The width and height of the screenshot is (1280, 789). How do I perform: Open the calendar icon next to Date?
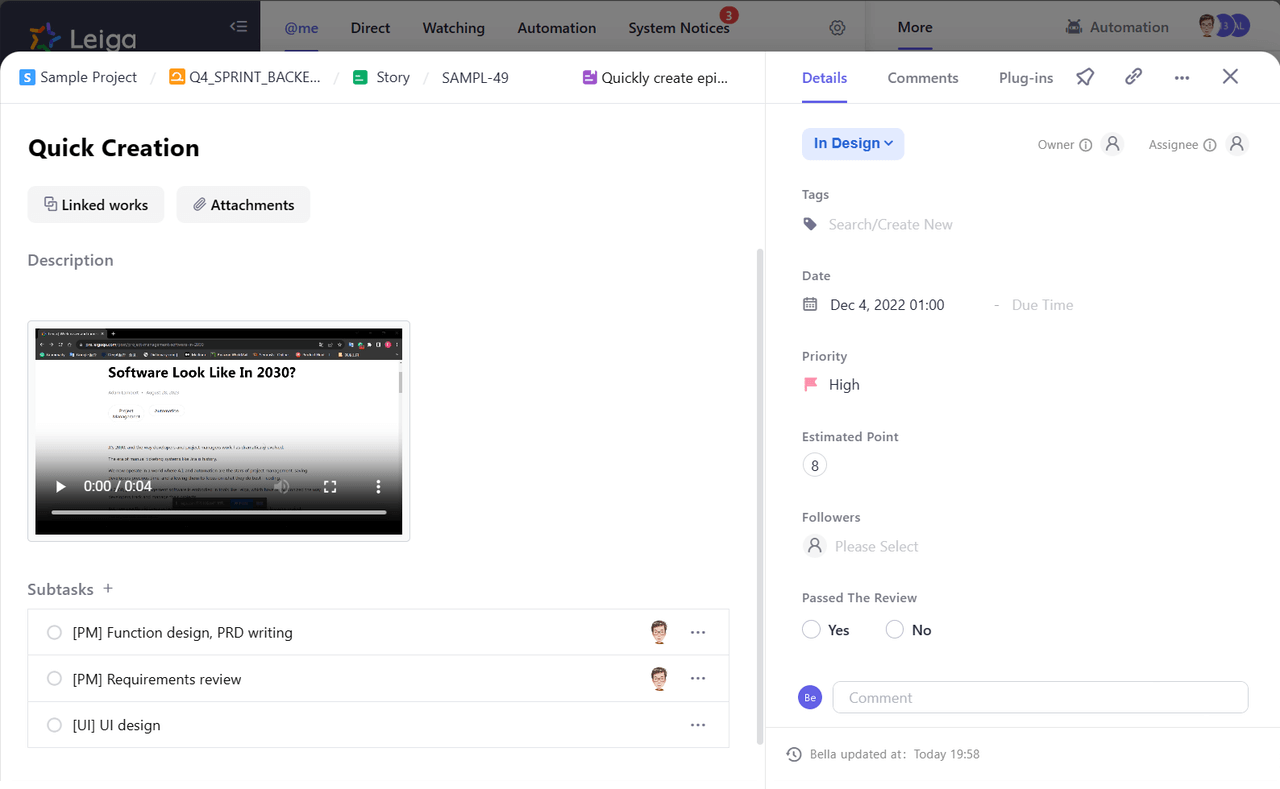click(x=810, y=304)
